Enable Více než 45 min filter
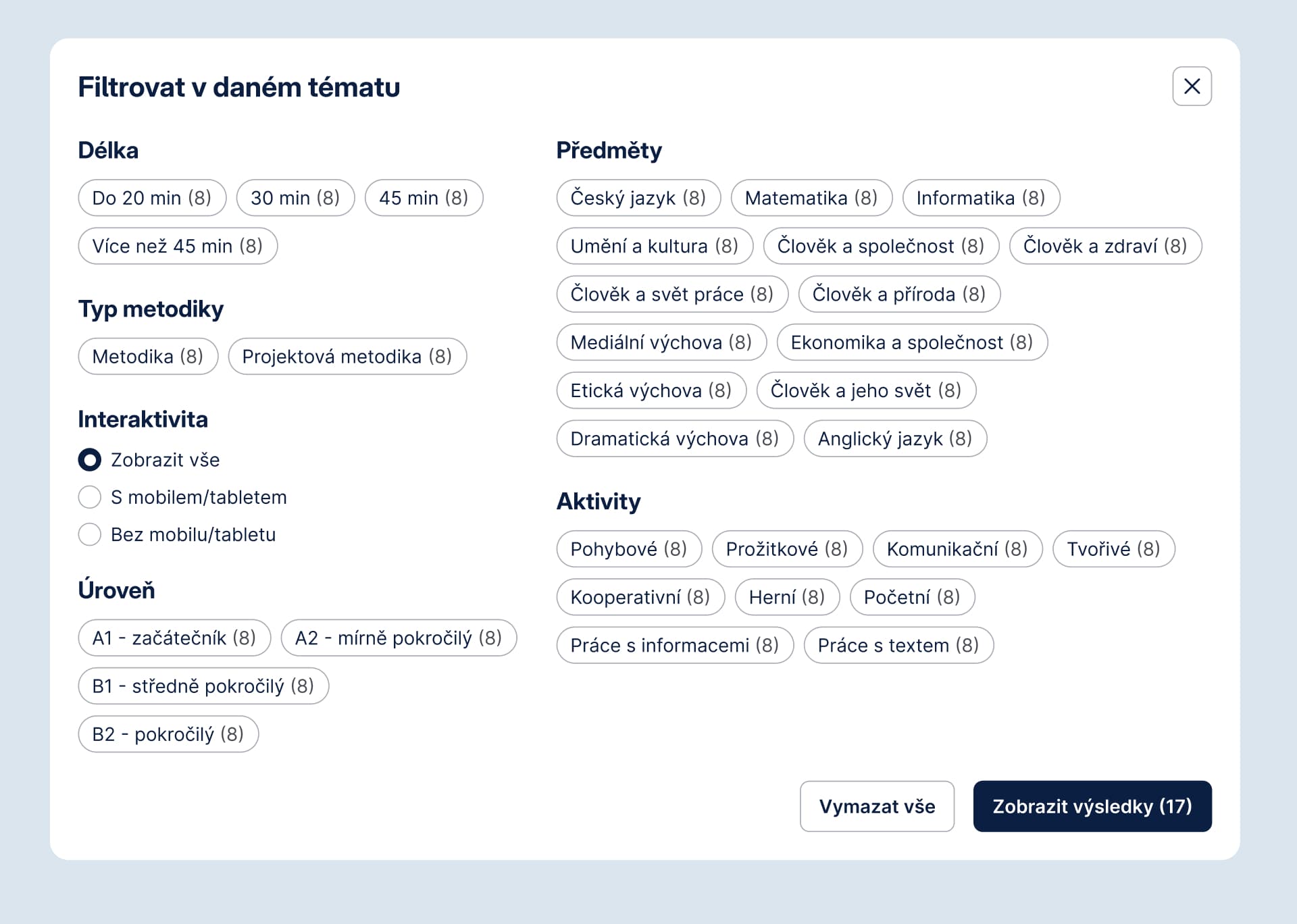 click(178, 246)
